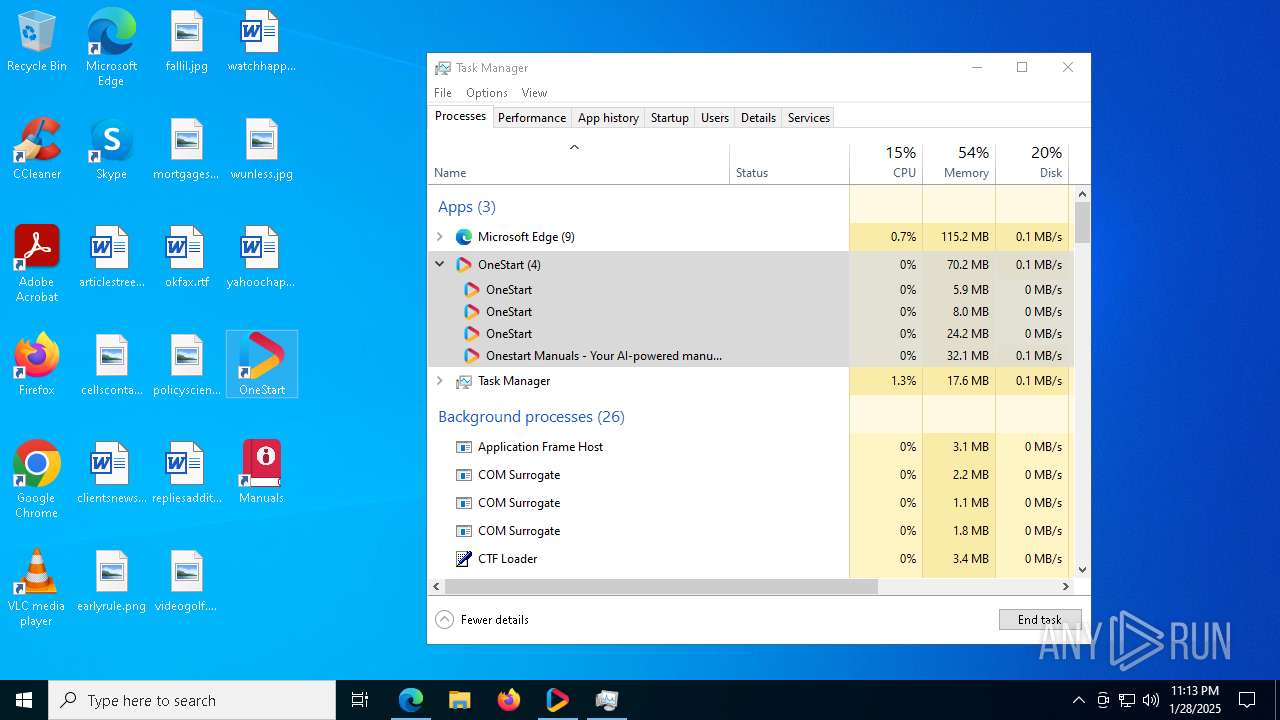Switch to the Performance tab

[x=532, y=118]
